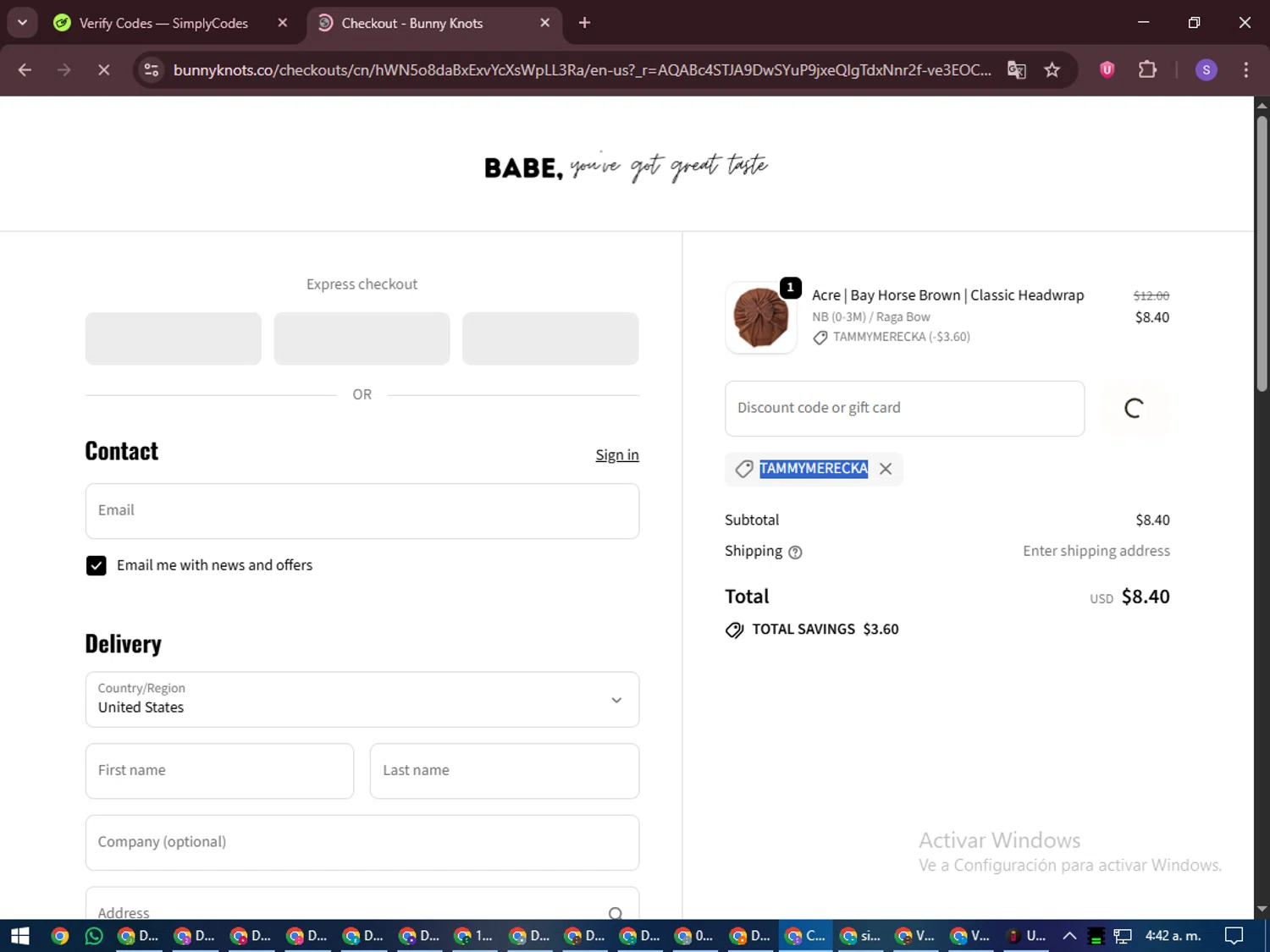Open site information icon in address bar
The width and height of the screenshot is (1270, 952).
click(152, 70)
